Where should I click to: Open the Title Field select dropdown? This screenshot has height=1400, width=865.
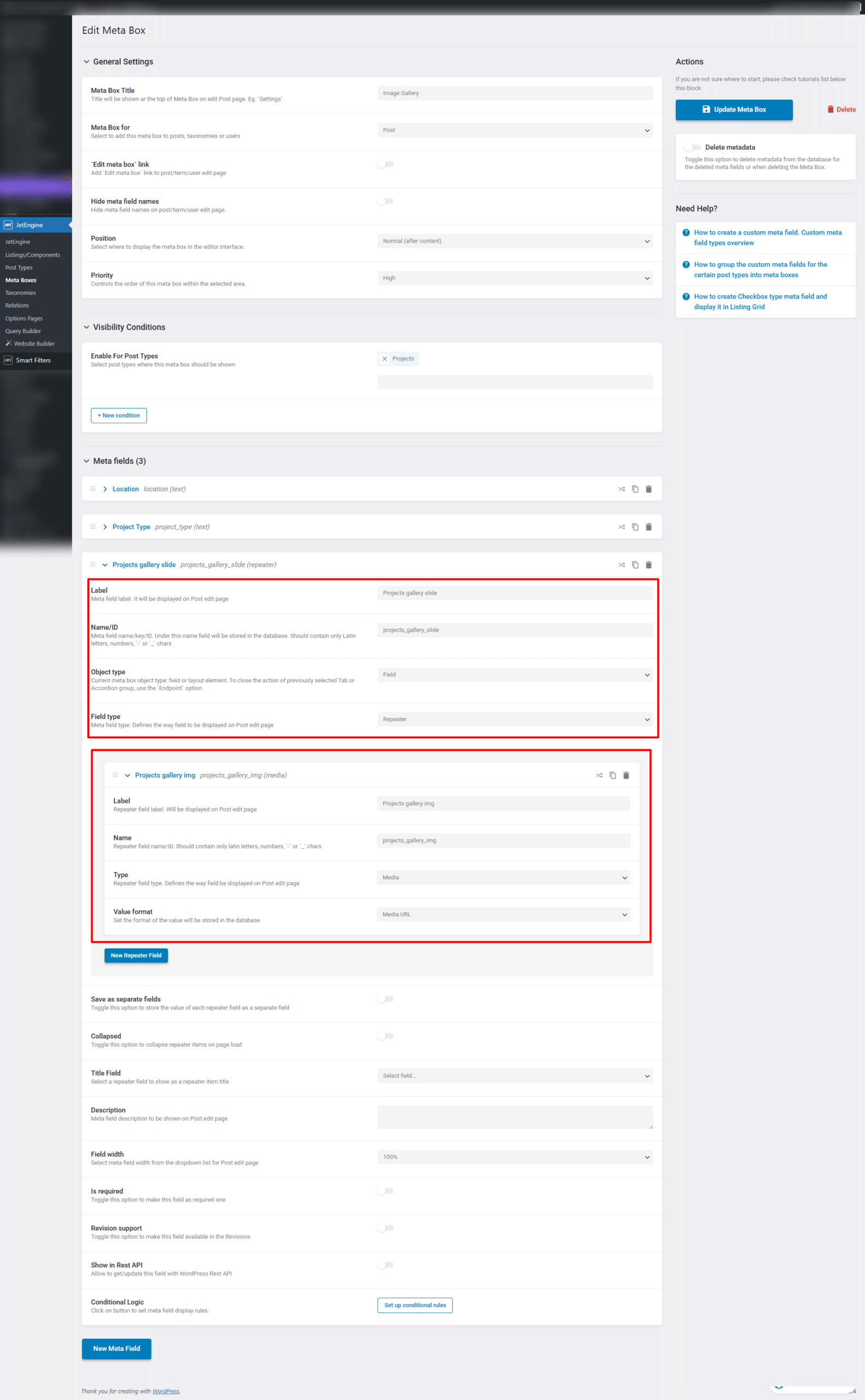(x=515, y=1076)
